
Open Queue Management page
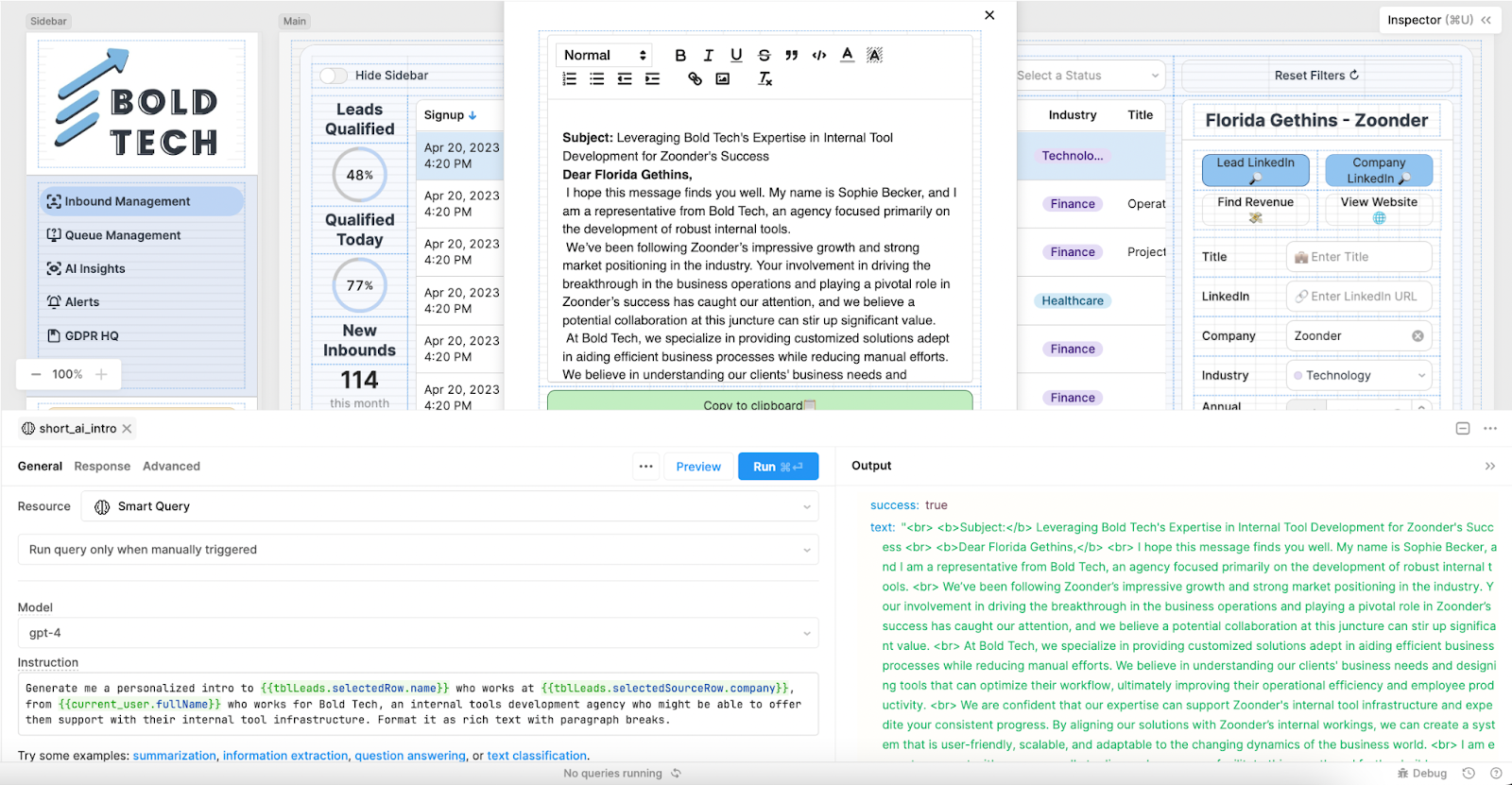141,235
